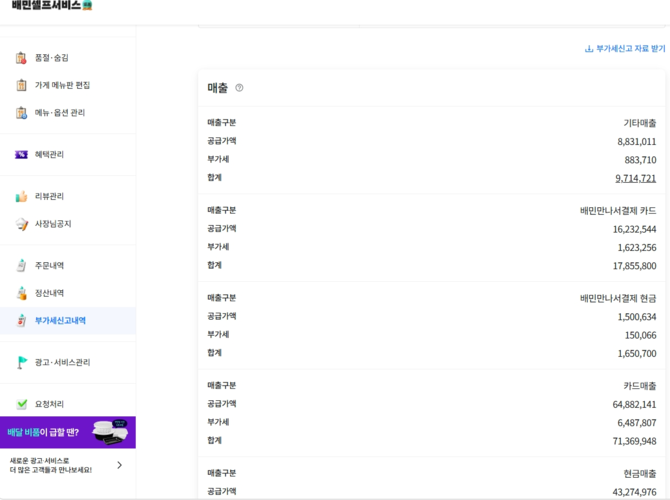Navigate to 리뷰관리

click(68, 196)
